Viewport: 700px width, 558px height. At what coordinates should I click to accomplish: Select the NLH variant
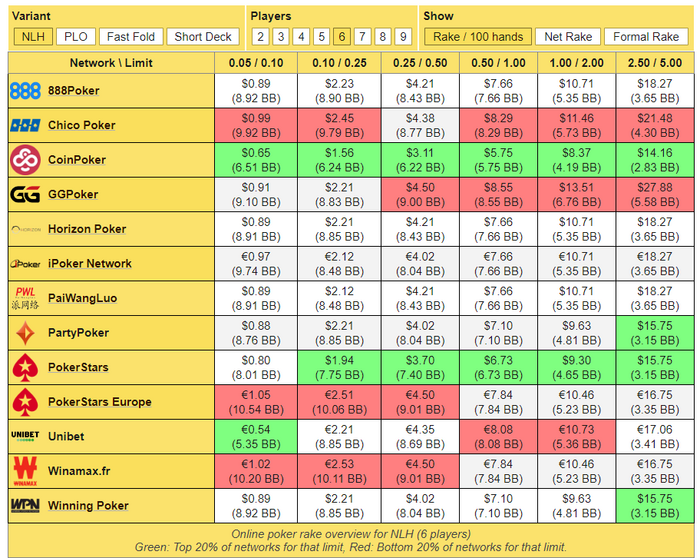(x=33, y=37)
